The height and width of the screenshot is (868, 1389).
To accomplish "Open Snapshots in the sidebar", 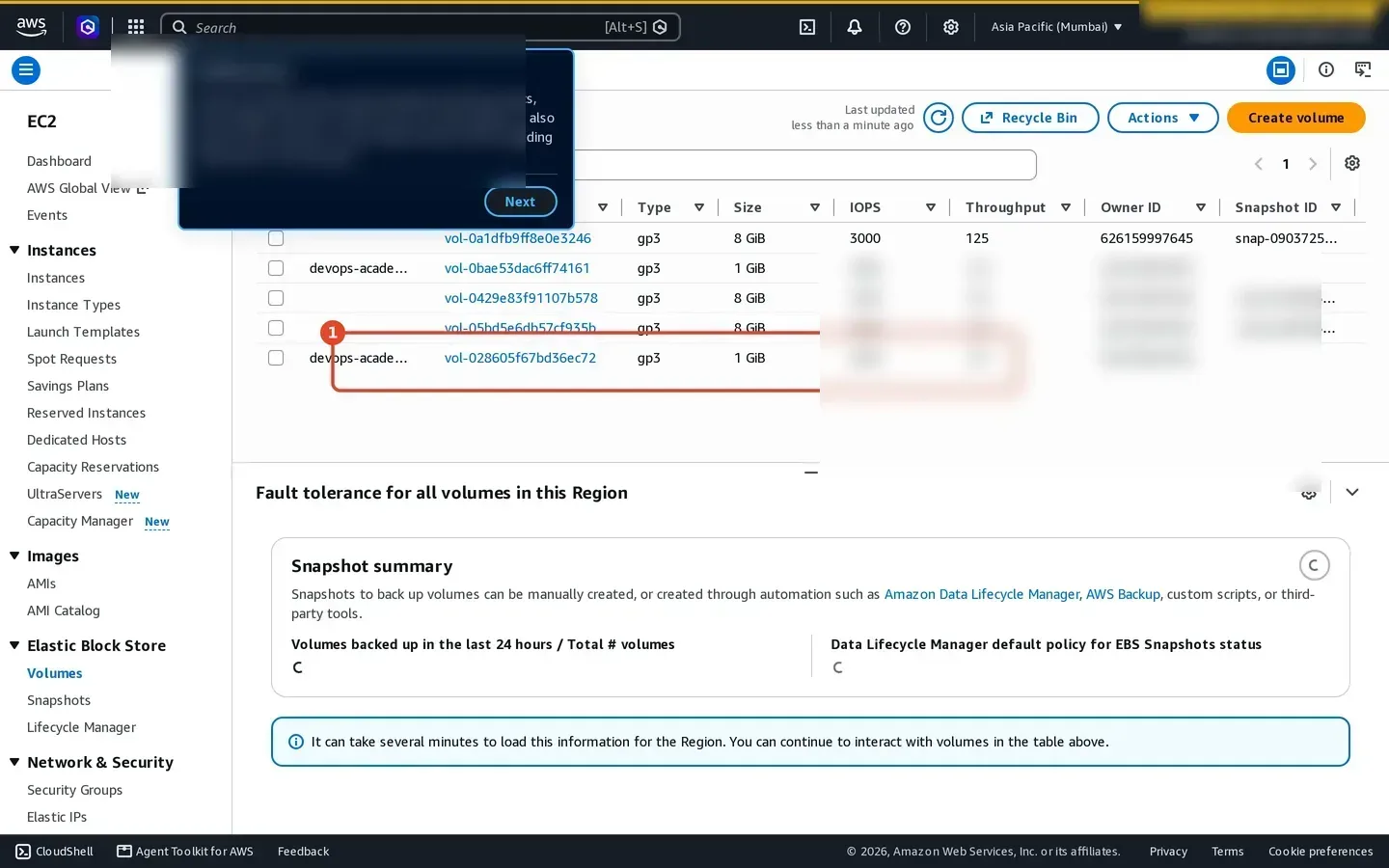I will [59, 700].
